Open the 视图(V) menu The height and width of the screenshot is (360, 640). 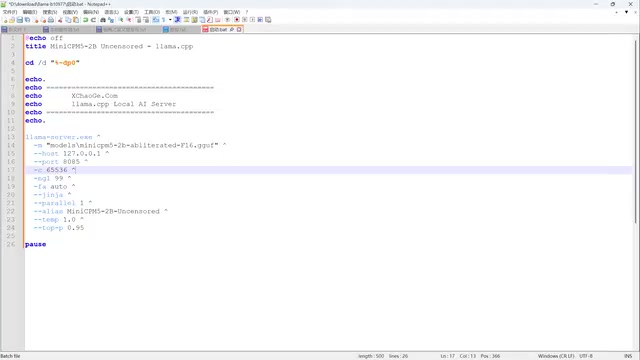(x=70, y=12)
